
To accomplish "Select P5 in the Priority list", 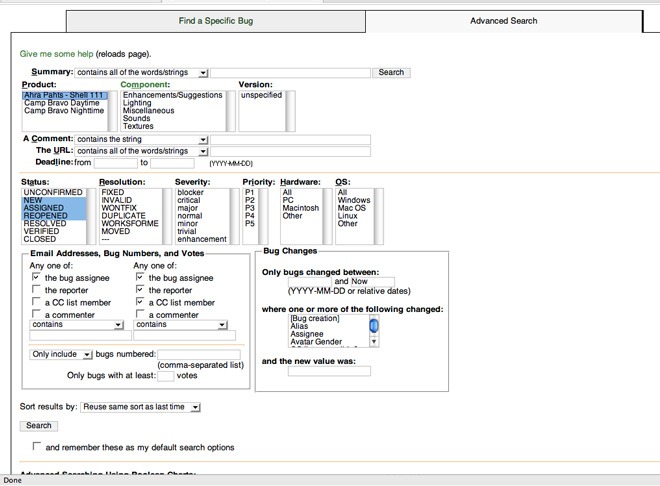I will pyautogui.click(x=250, y=223).
